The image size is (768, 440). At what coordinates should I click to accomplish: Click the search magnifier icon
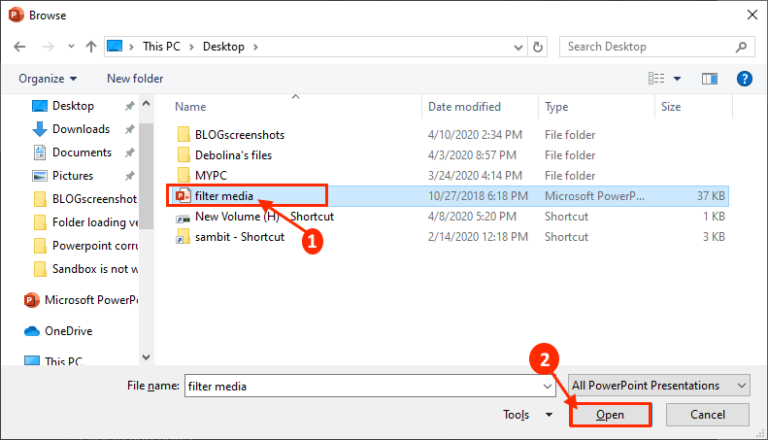[x=741, y=47]
